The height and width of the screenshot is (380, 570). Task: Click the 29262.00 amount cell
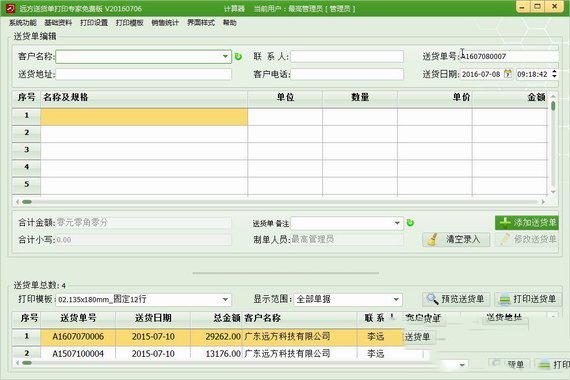point(216,337)
